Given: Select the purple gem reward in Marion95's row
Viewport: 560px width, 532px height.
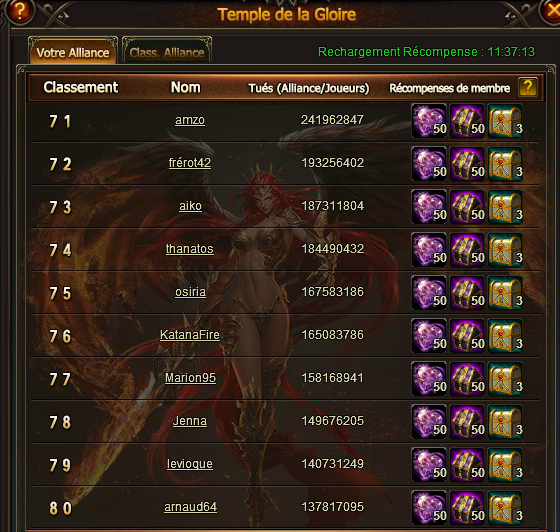Looking at the screenshot, I should [x=429, y=379].
